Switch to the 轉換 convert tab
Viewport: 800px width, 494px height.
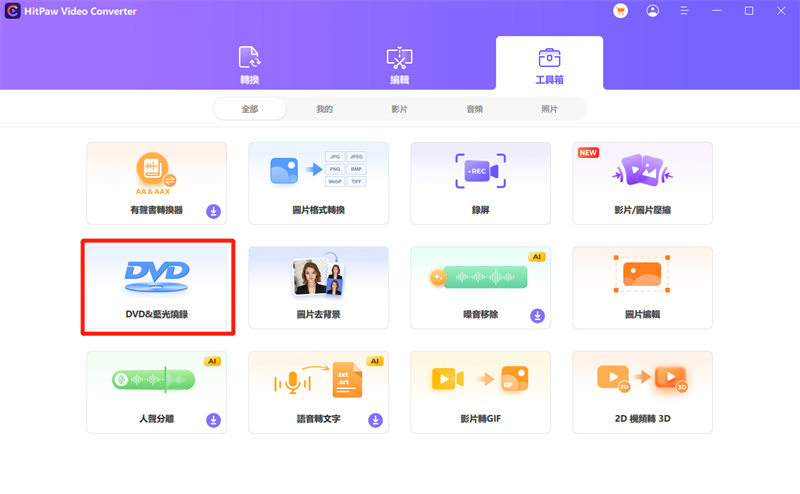pyautogui.click(x=249, y=65)
